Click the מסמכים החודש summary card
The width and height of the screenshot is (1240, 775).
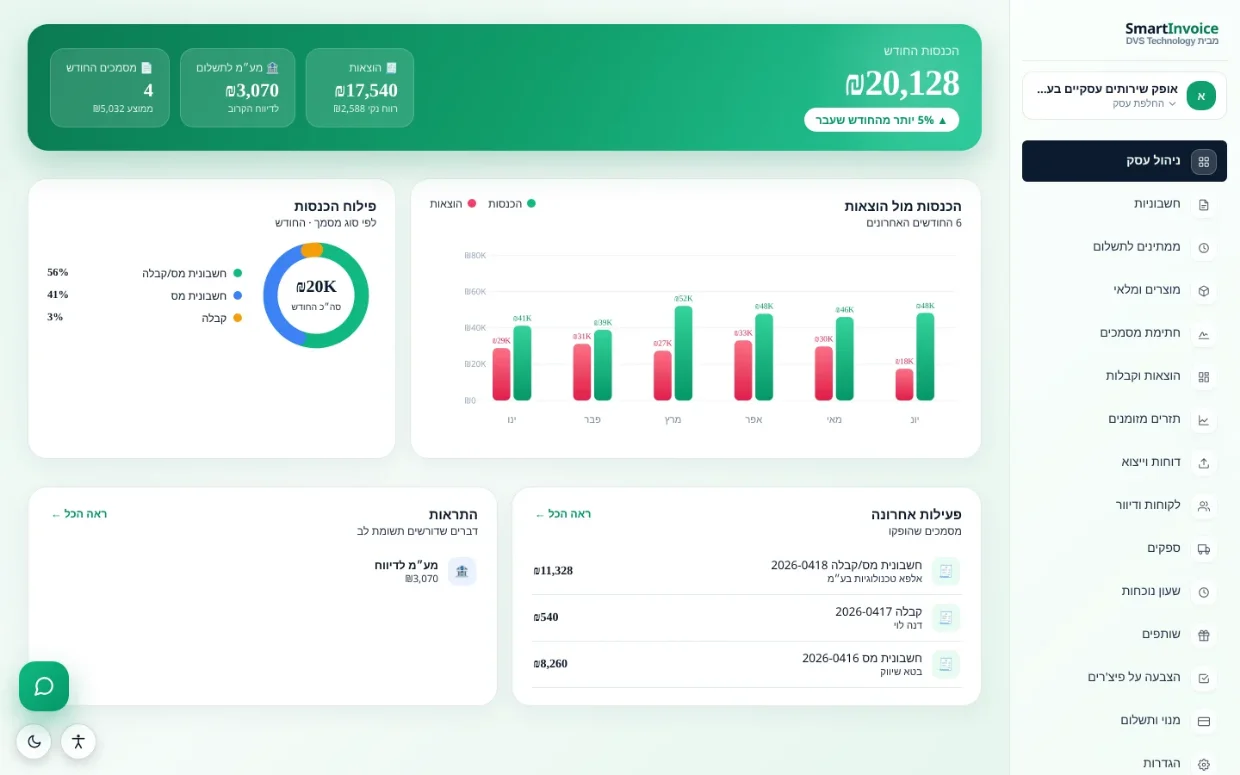pyautogui.click(x=110, y=88)
